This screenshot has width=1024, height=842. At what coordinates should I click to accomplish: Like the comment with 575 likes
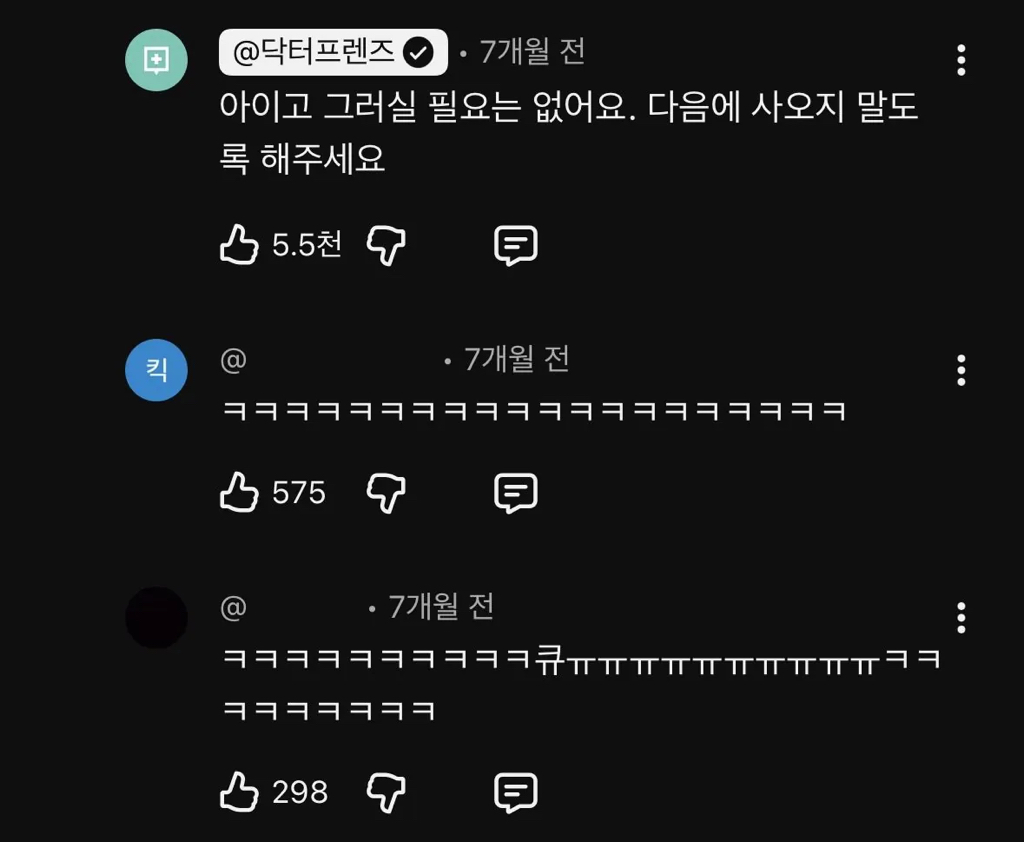coord(240,492)
